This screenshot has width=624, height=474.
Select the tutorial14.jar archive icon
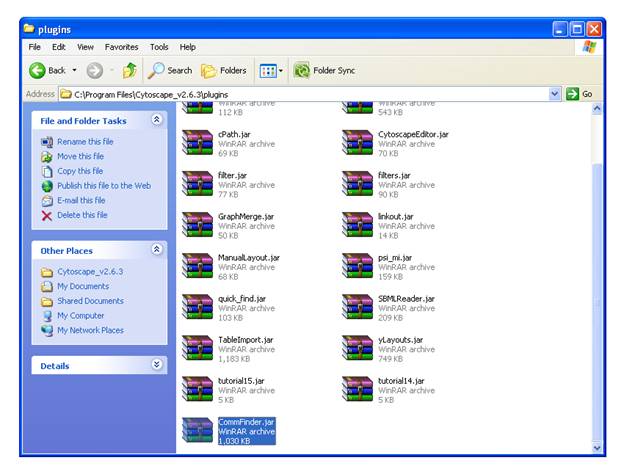point(358,388)
